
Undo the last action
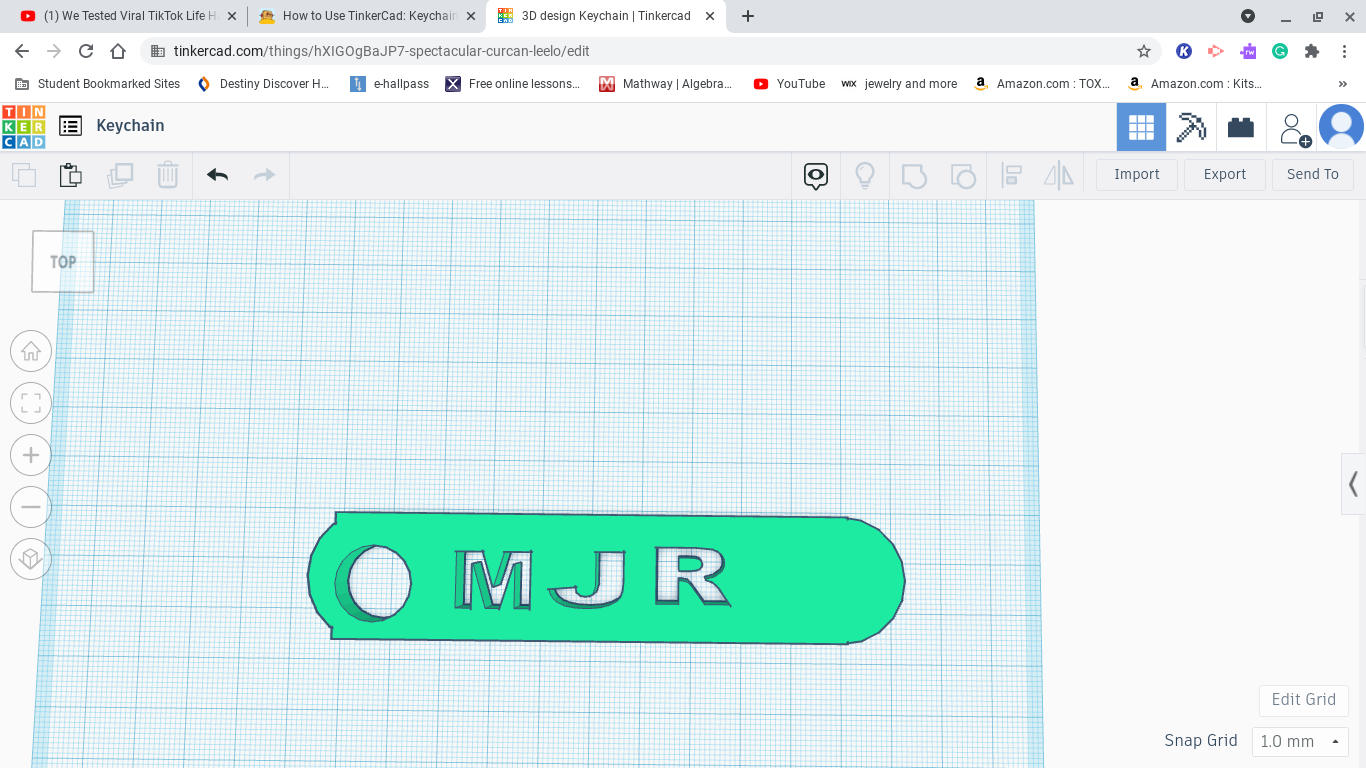pyautogui.click(x=216, y=174)
